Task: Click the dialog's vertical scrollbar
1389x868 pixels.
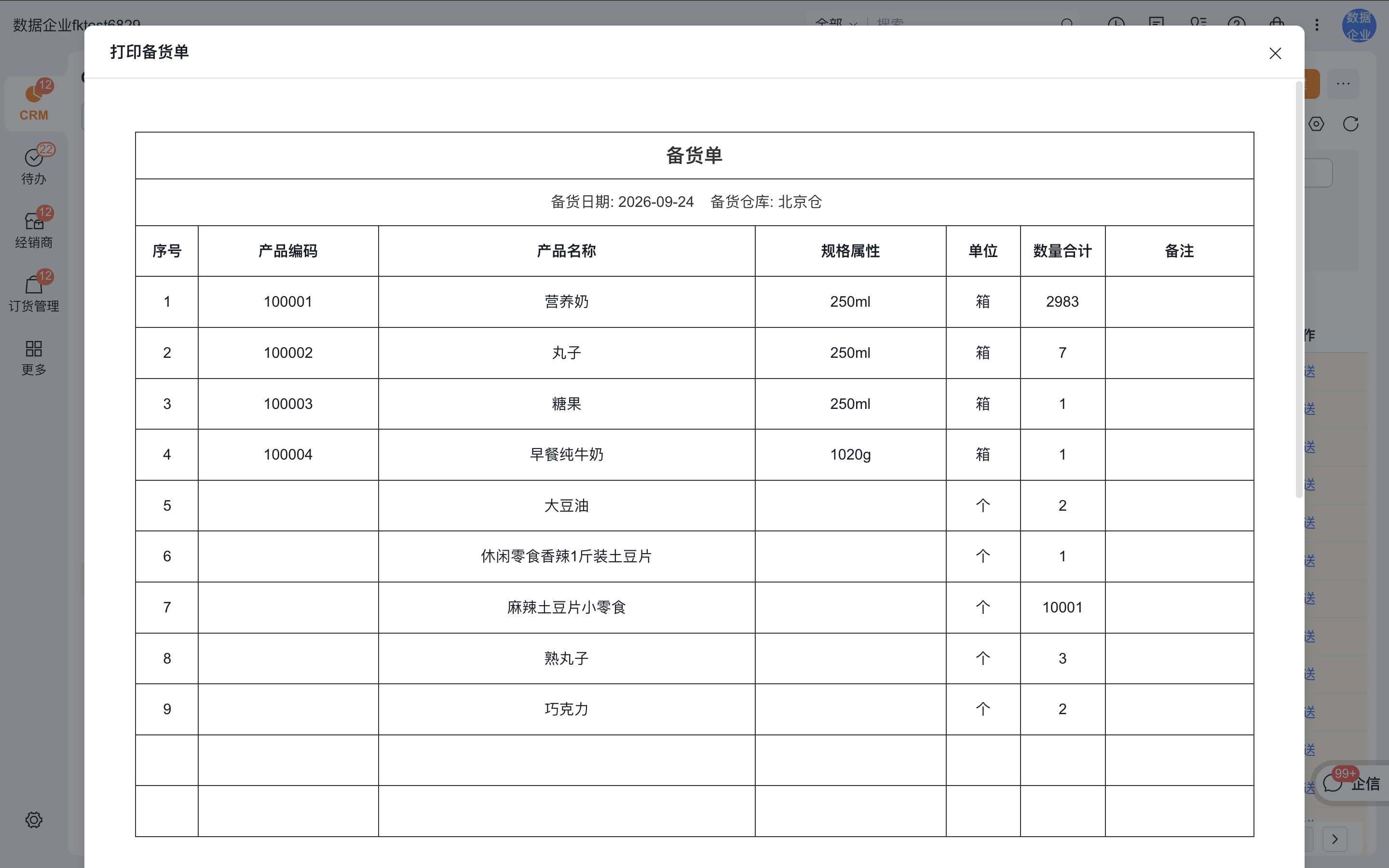Action: [x=1299, y=290]
